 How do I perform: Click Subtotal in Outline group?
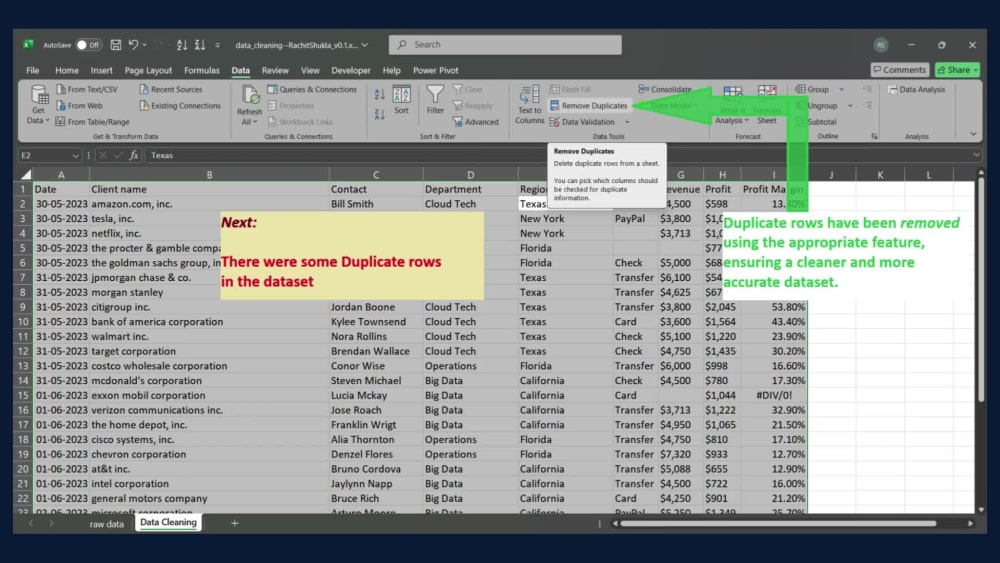point(816,122)
